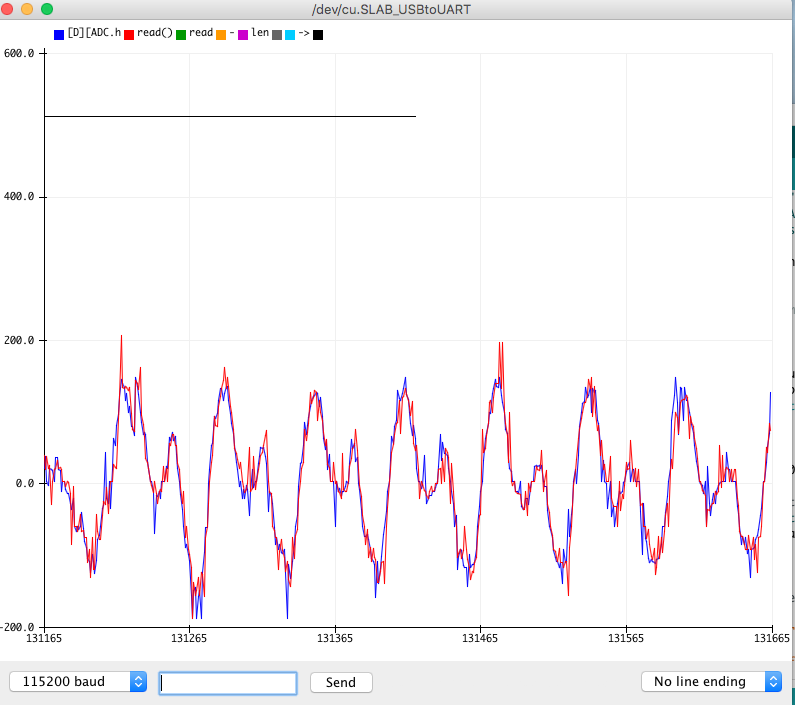
Task: Click the 131265 x-axis label
Action: [189, 638]
